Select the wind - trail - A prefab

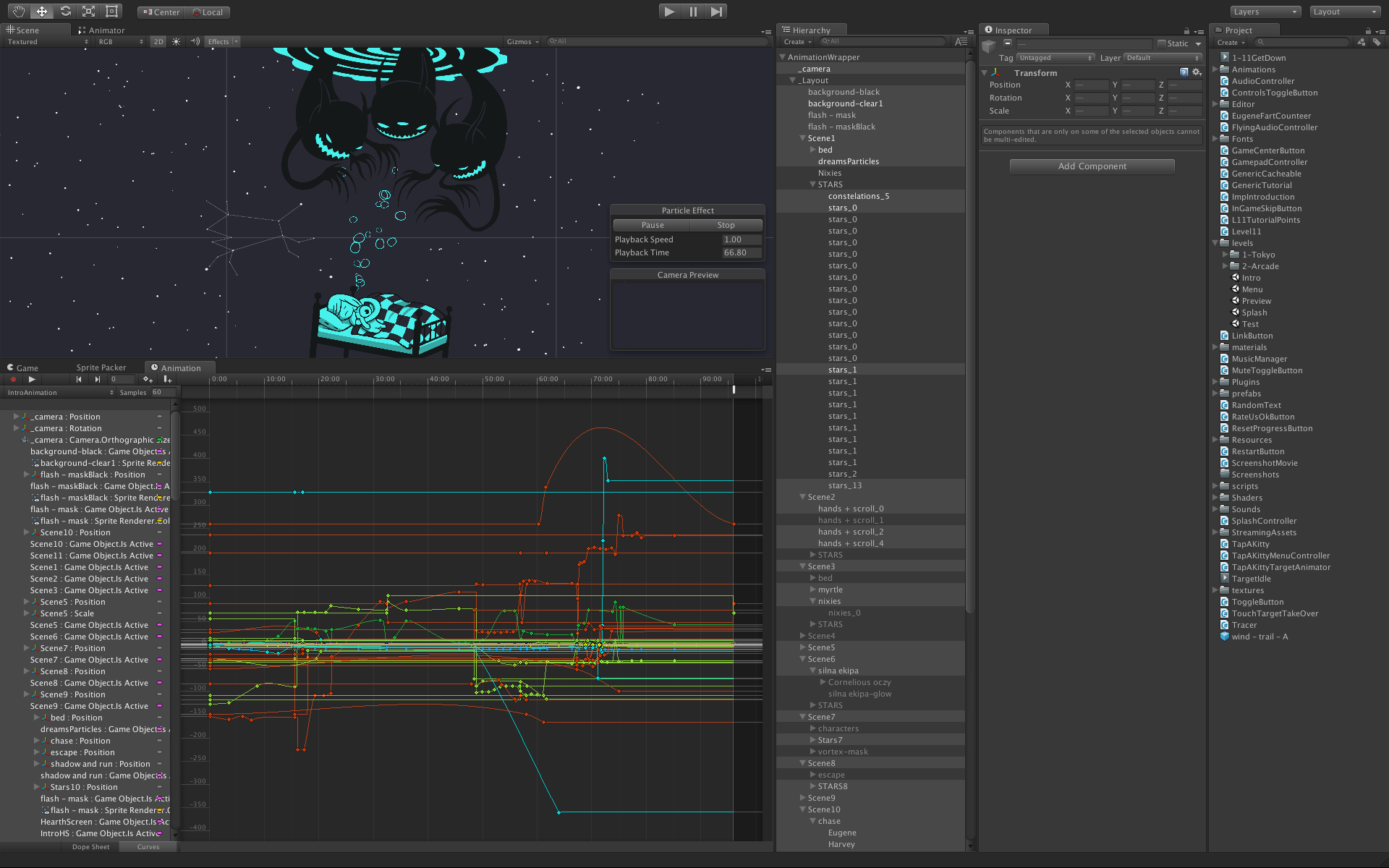(x=1260, y=637)
